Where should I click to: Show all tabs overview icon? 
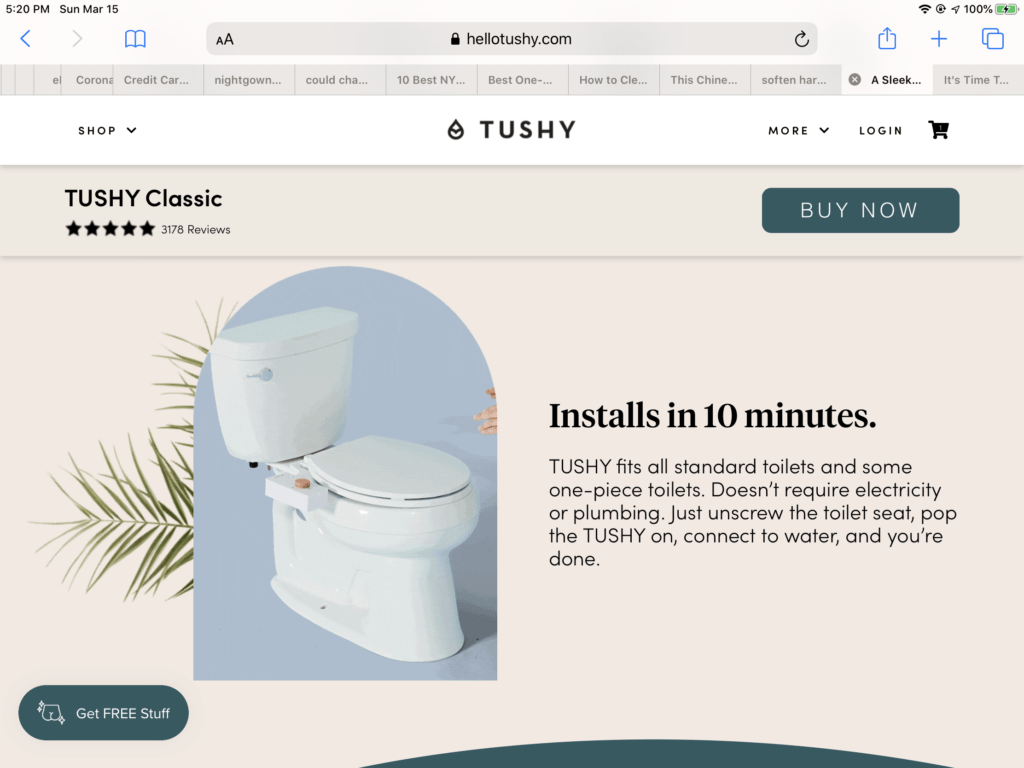pos(993,39)
